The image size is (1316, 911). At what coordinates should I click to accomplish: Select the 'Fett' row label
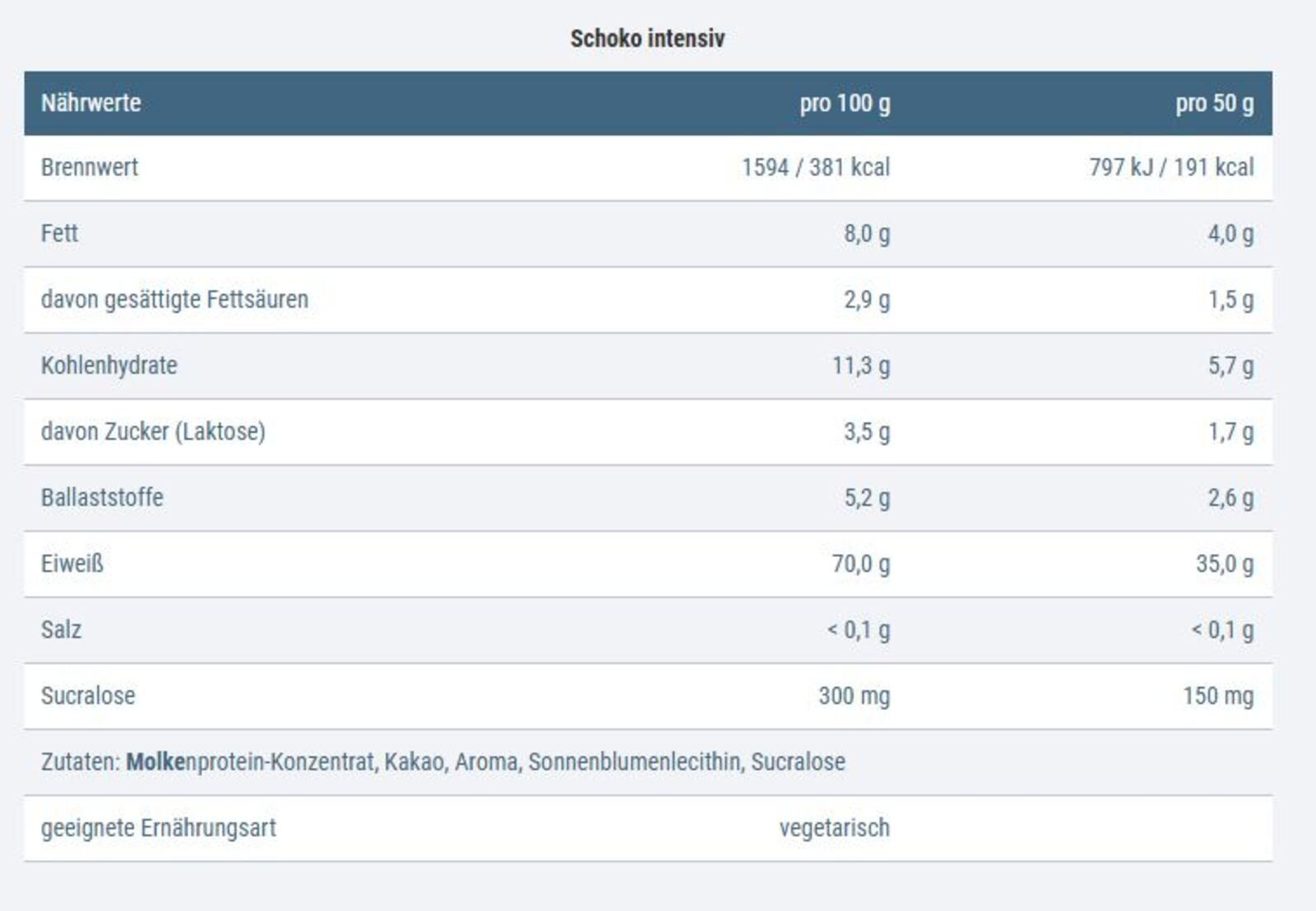click(59, 233)
